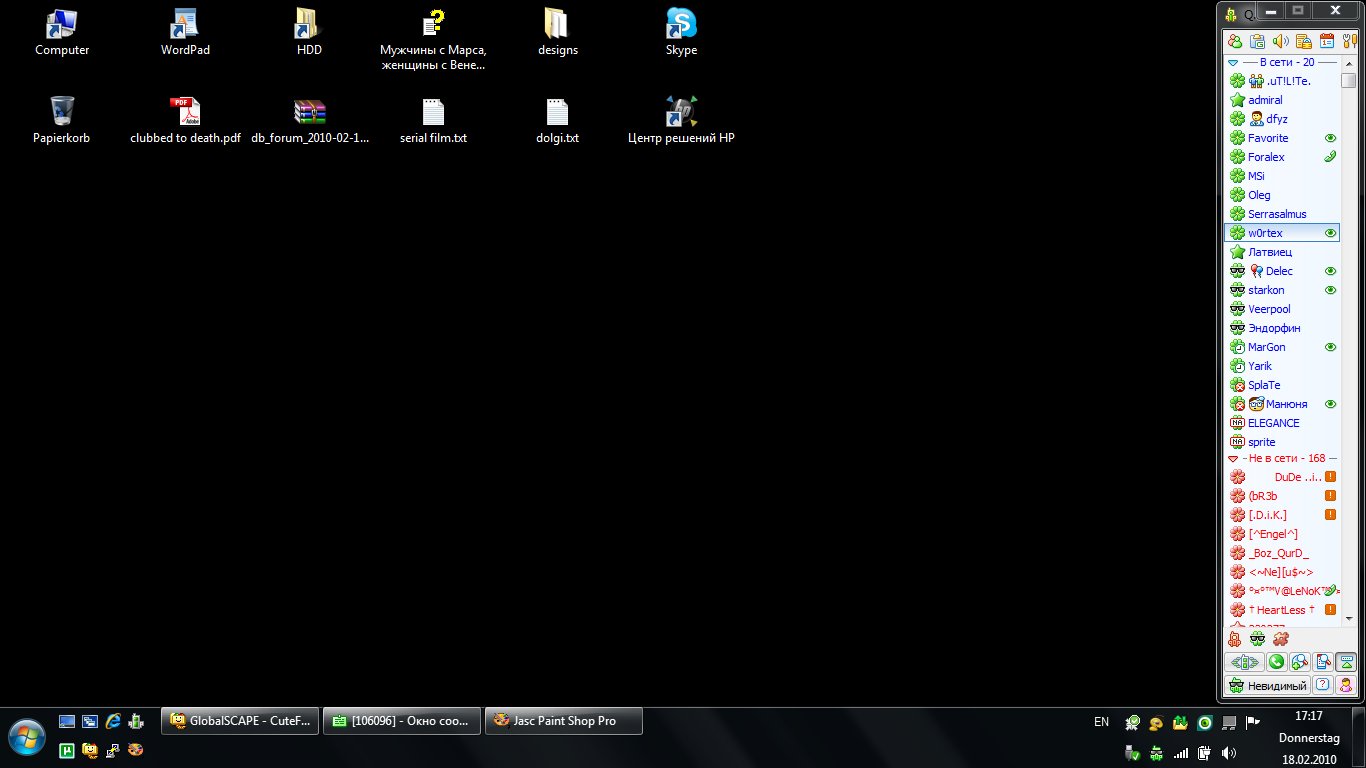Click the question mark help button
The width and height of the screenshot is (1366, 768).
1322,685
